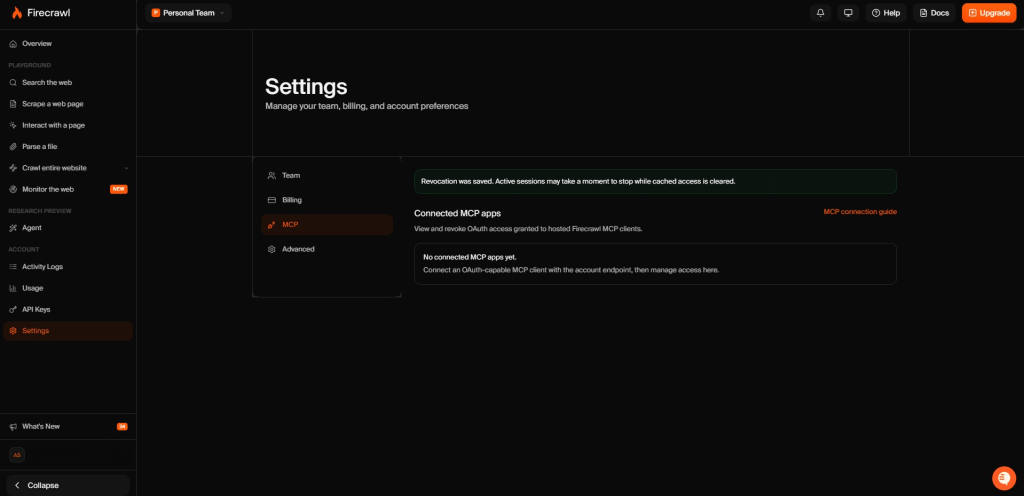Click the What's New megaphone icon
1024x496 pixels.
tap(13, 426)
